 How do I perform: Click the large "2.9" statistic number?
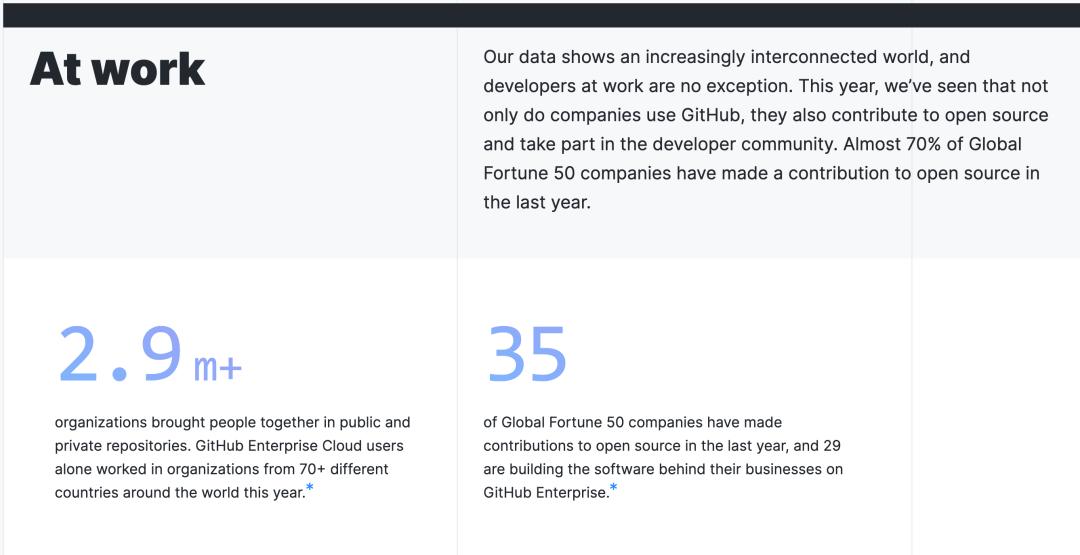[x=120, y=355]
